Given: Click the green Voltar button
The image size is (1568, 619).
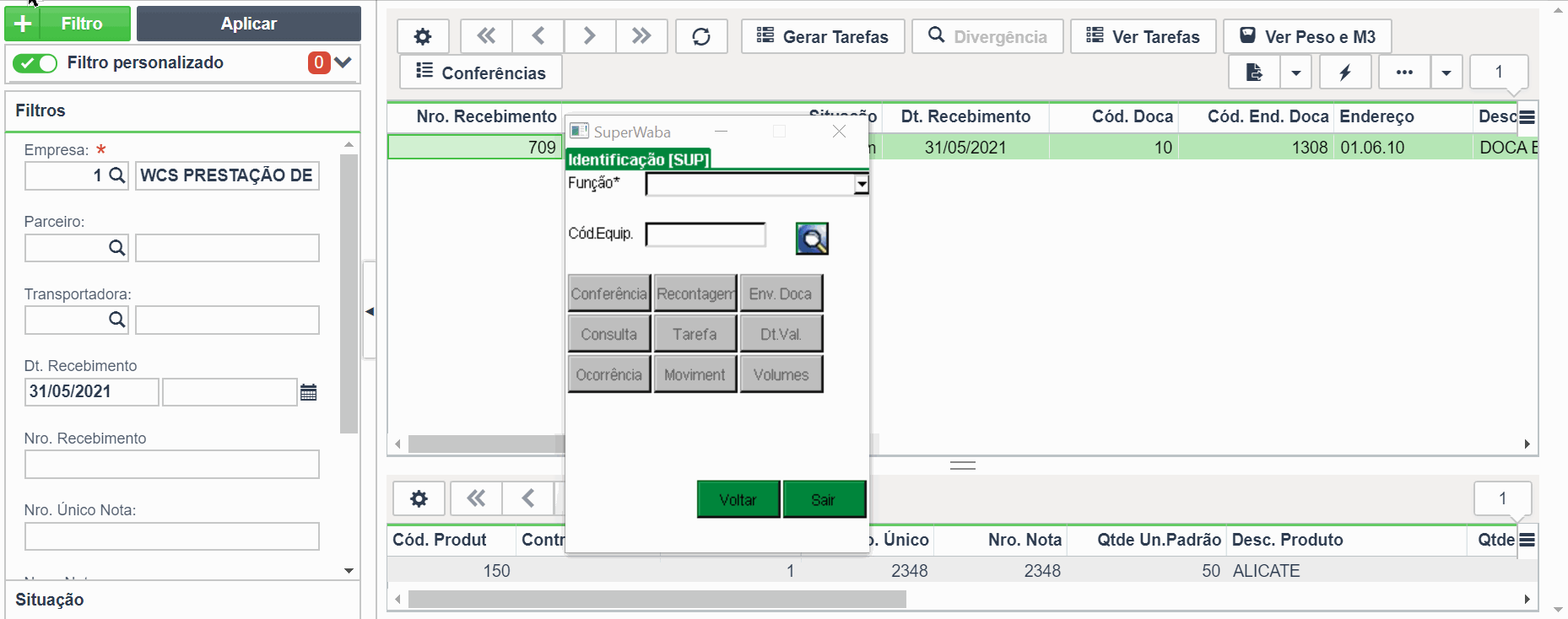Looking at the screenshot, I should 738,499.
